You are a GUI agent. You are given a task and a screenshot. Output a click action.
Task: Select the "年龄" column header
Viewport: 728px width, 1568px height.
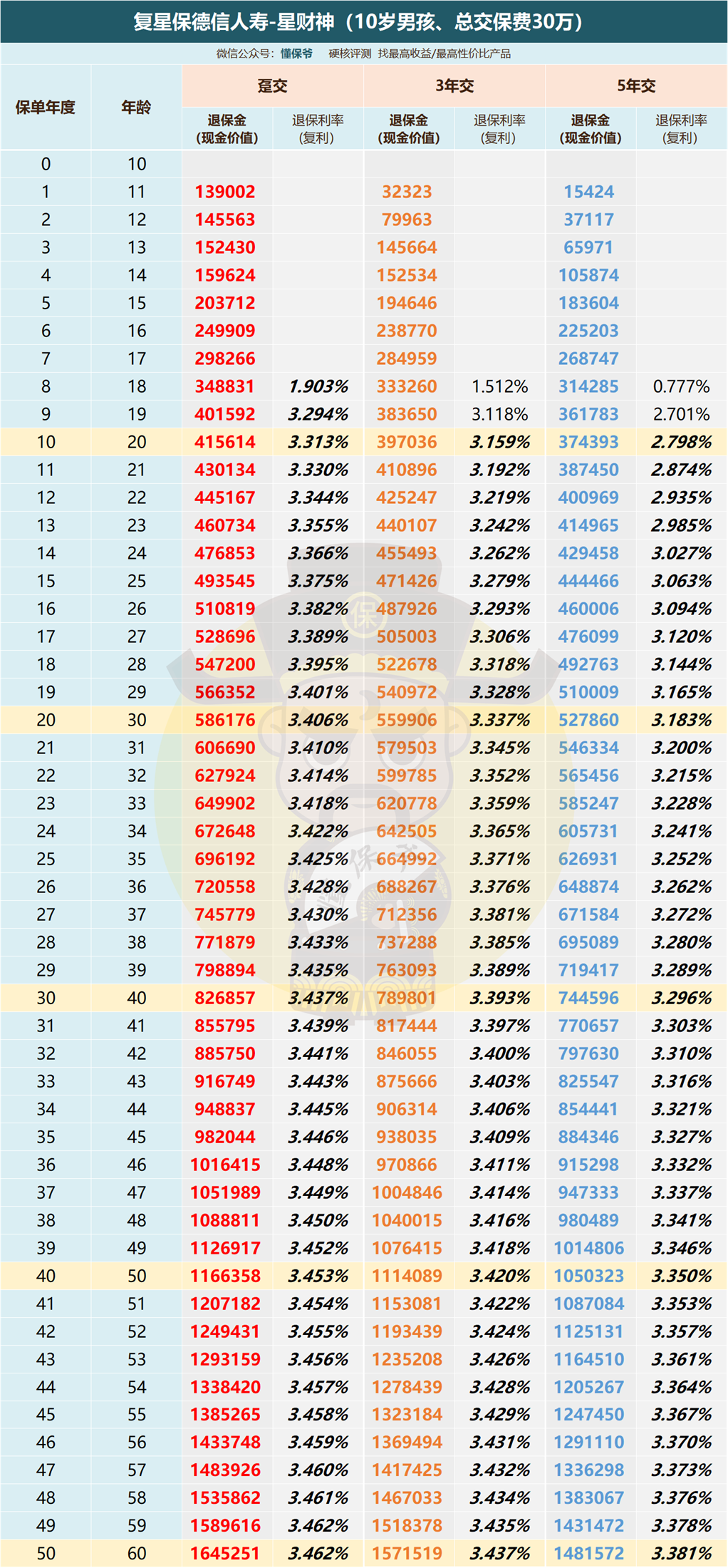136,108
